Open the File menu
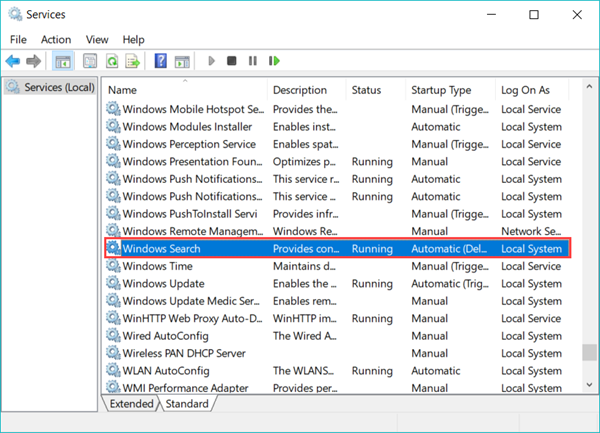The height and width of the screenshot is (433, 600). coord(18,39)
